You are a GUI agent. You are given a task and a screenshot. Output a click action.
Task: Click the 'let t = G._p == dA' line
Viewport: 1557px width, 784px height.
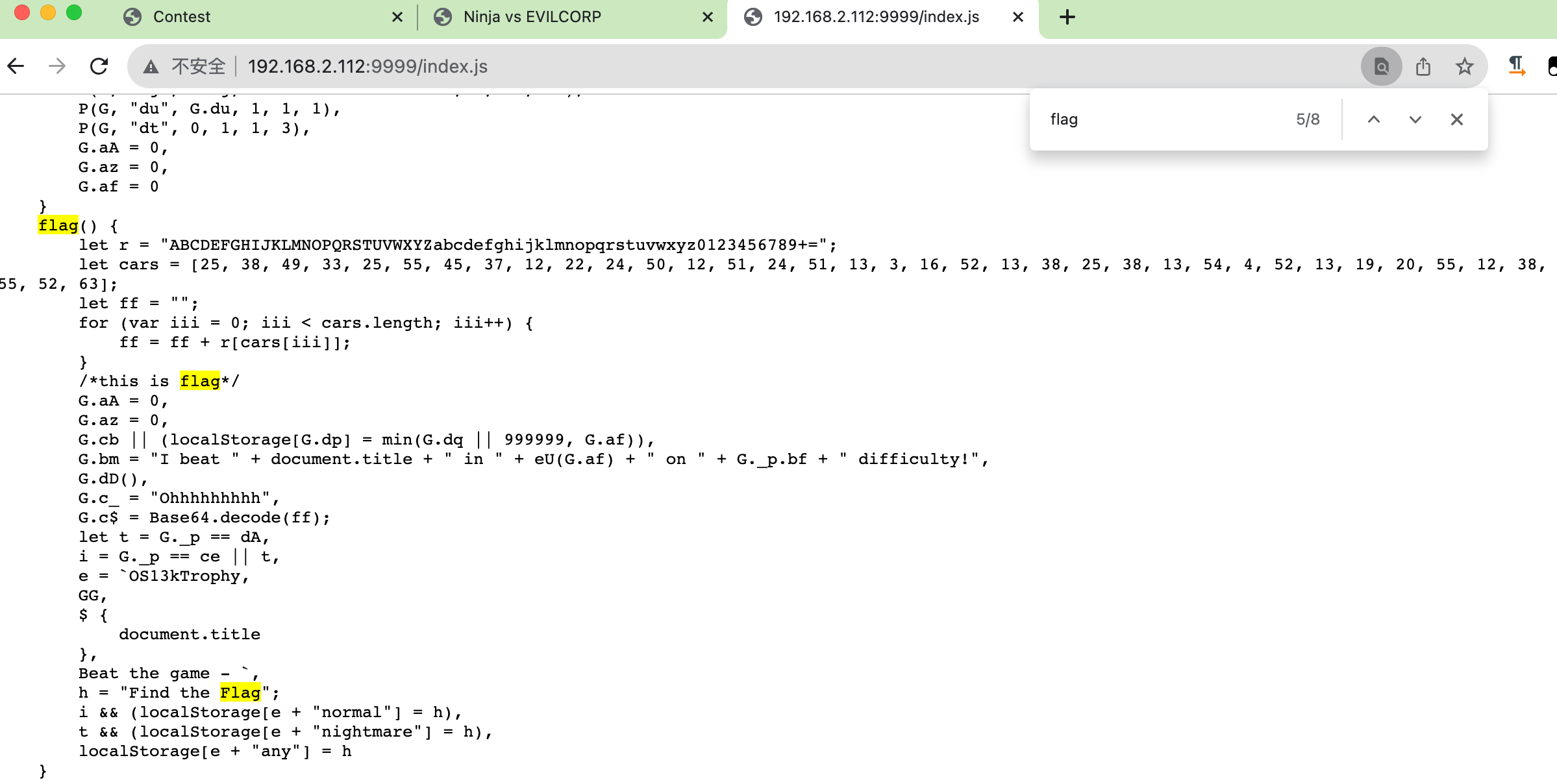point(174,537)
